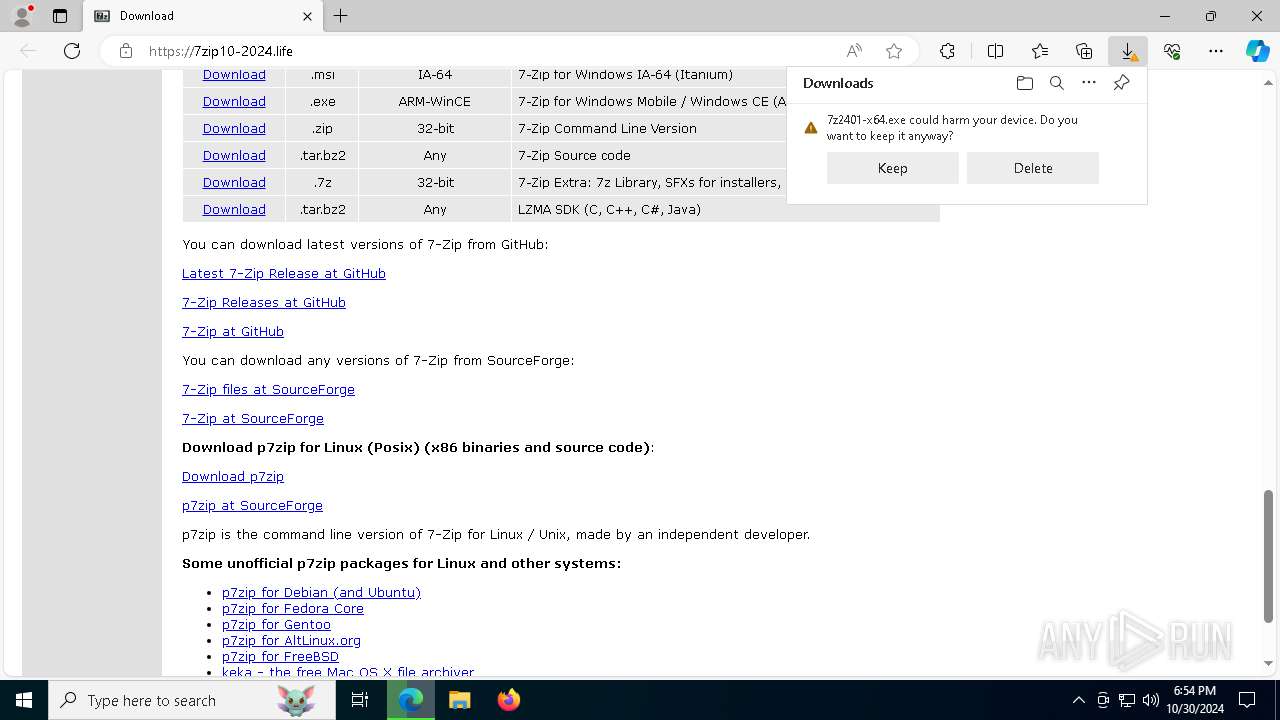Click the scrollbar down arrow
This screenshot has width=1280, height=720.
(1269, 663)
